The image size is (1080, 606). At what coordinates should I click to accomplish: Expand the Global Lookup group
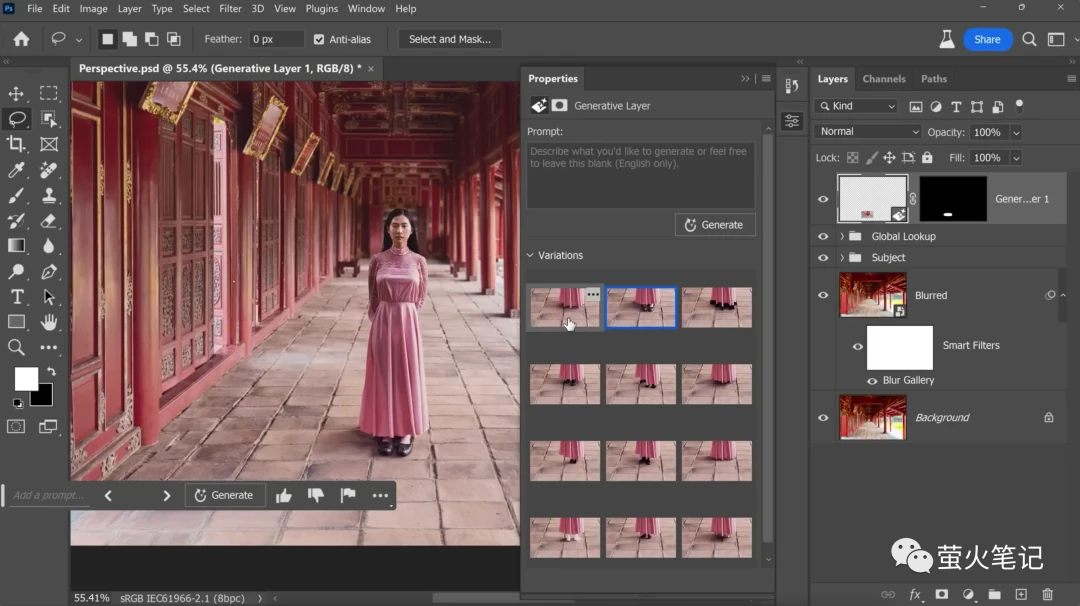coord(842,237)
